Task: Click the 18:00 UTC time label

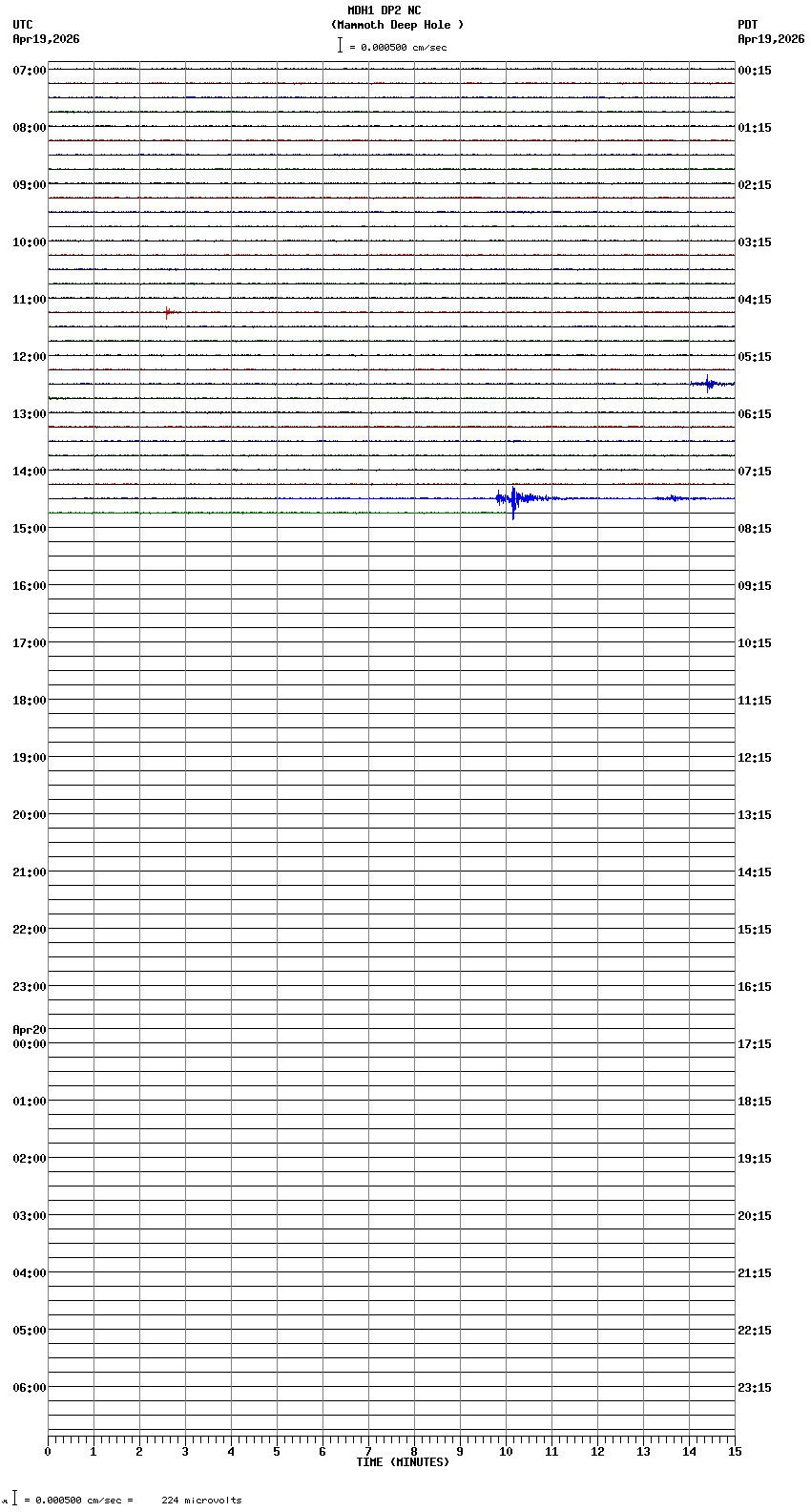Action: [x=30, y=701]
